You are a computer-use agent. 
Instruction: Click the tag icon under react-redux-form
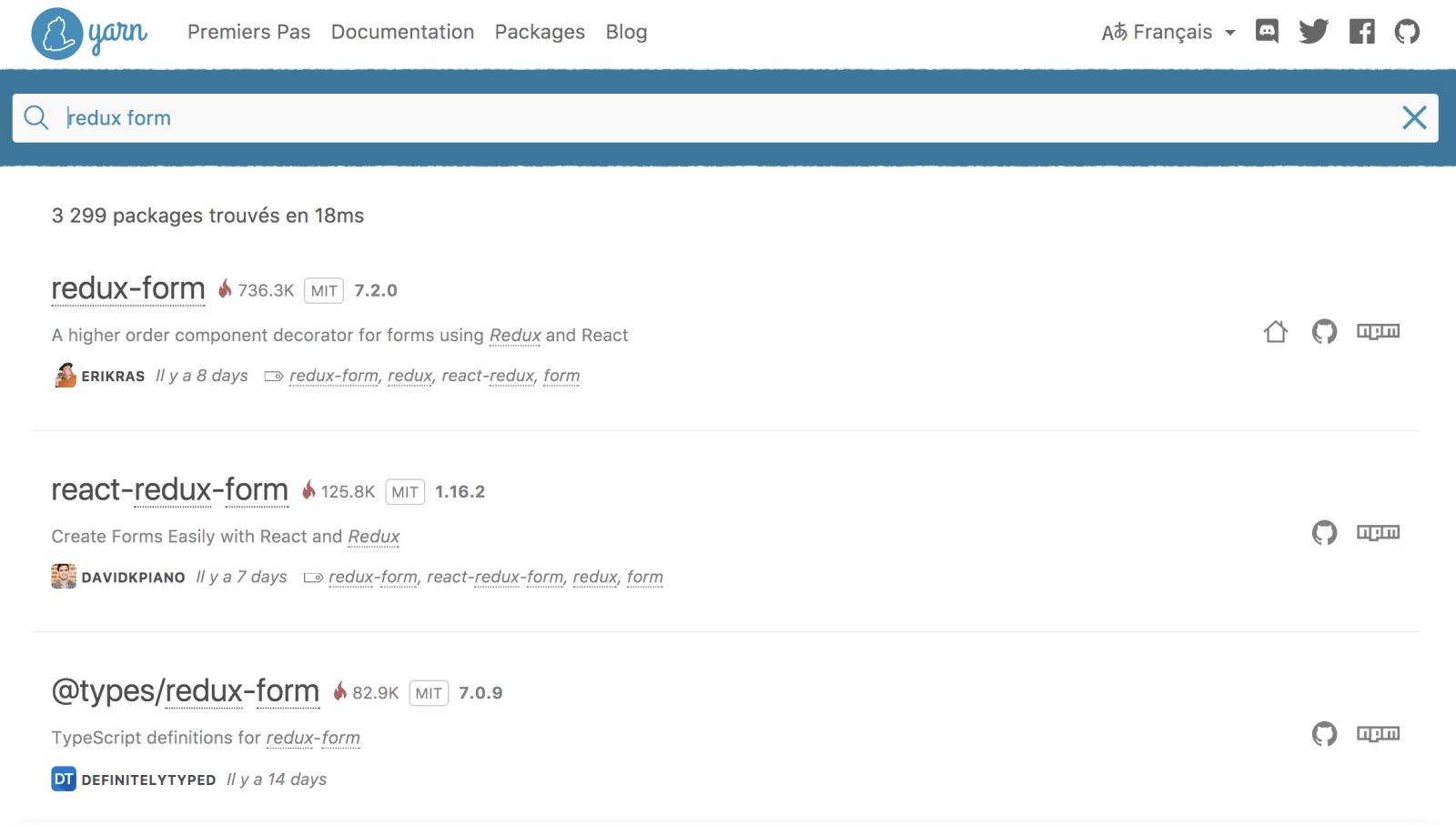coord(313,578)
